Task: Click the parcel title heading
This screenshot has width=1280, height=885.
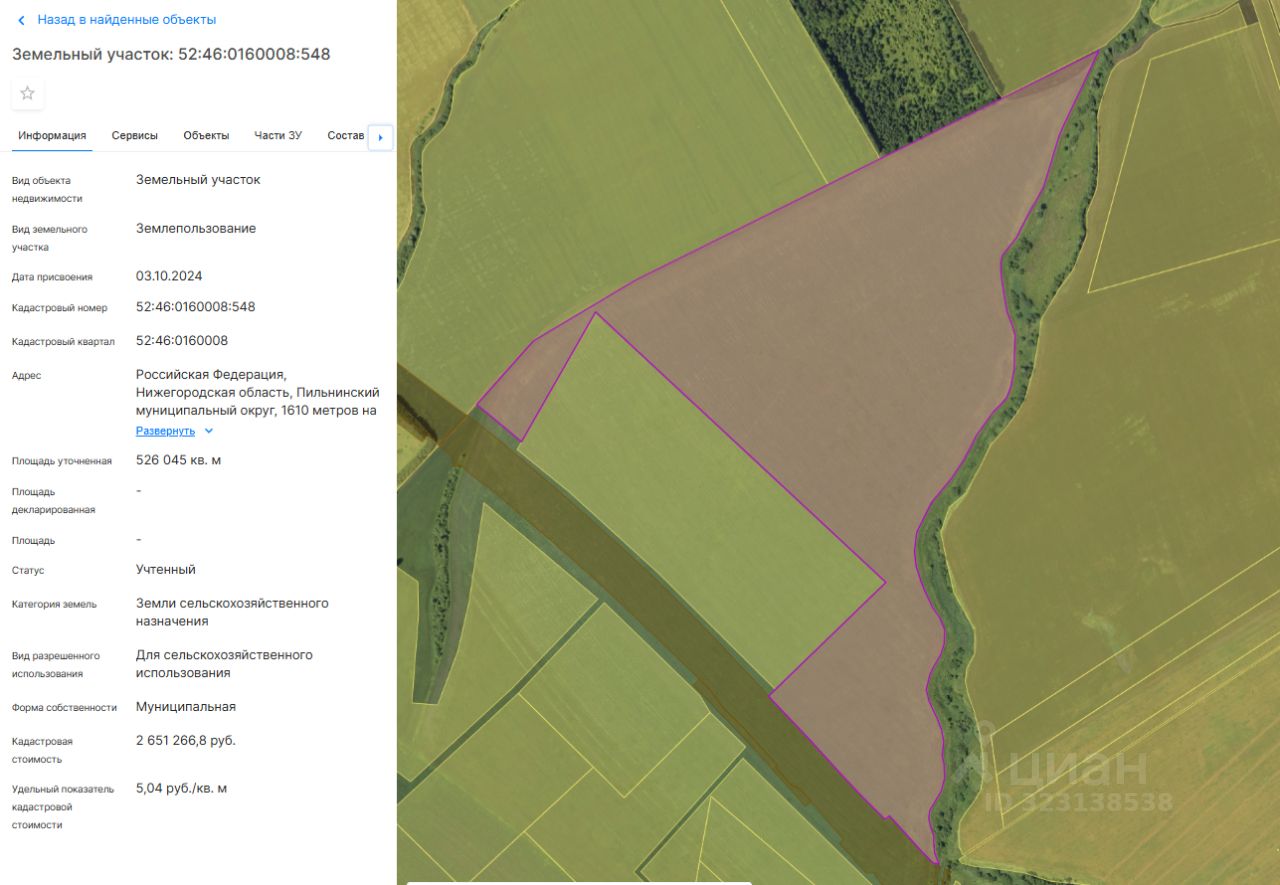Action: point(171,54)
